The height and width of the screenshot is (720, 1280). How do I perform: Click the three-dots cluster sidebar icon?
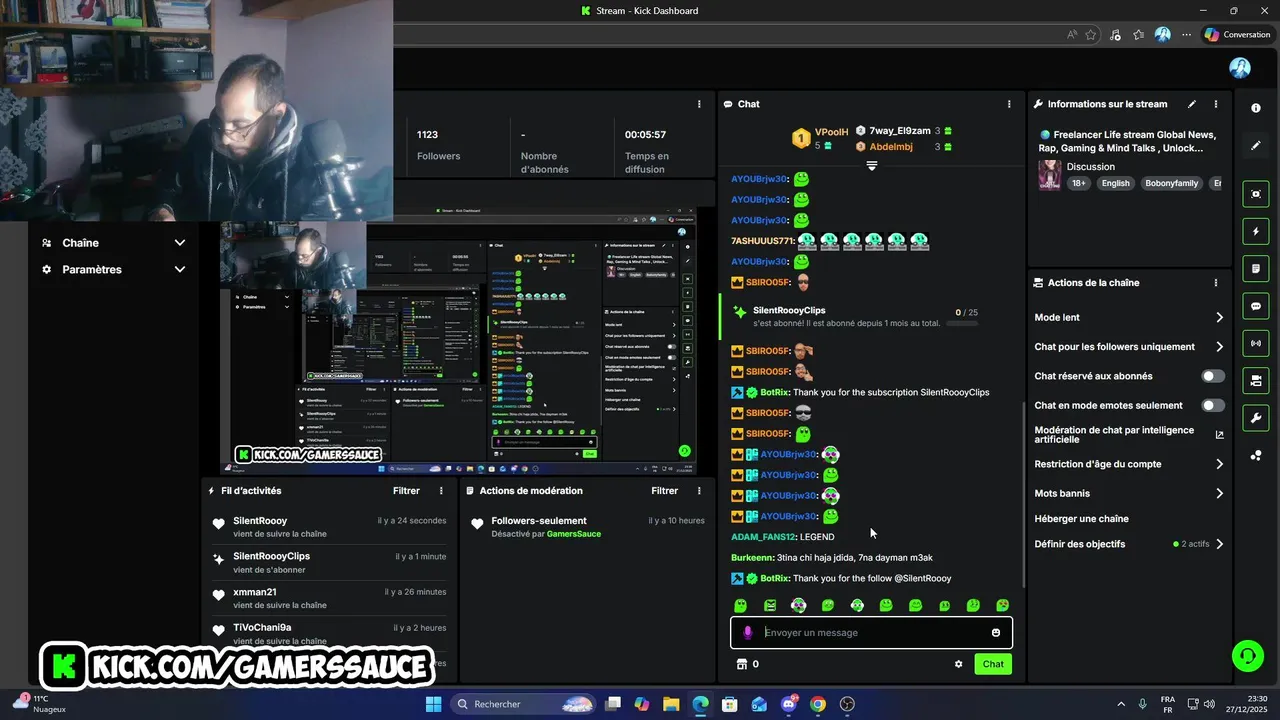point(1256,455)
